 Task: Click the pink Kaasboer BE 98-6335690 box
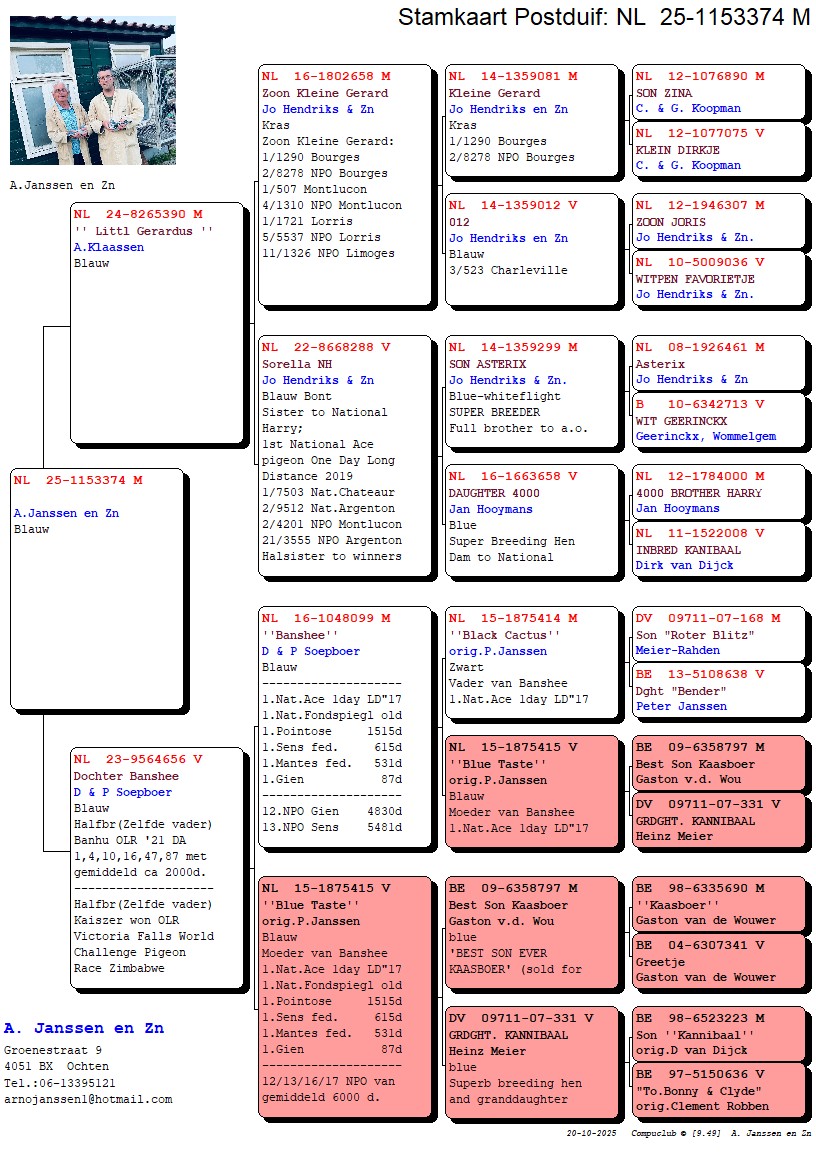click(x=718, y=904)
